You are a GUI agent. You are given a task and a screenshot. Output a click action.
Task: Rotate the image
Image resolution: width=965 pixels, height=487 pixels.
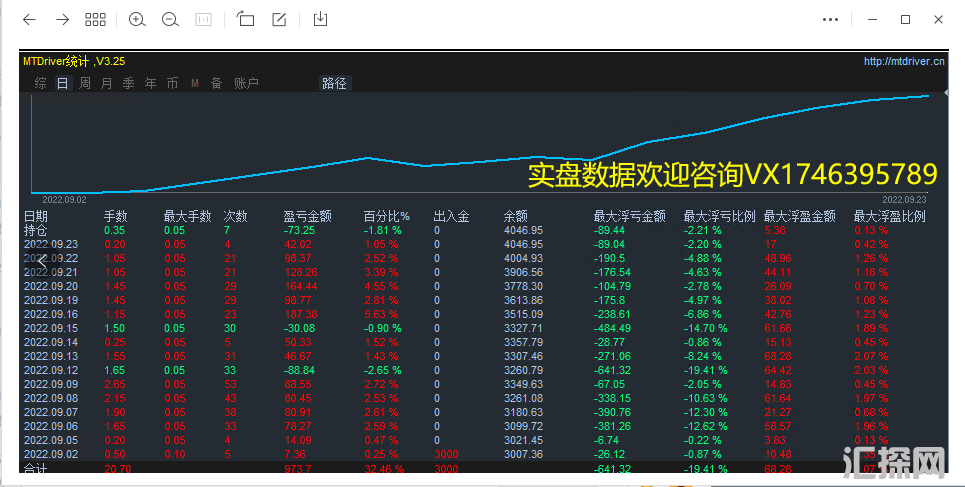[246, 19]
